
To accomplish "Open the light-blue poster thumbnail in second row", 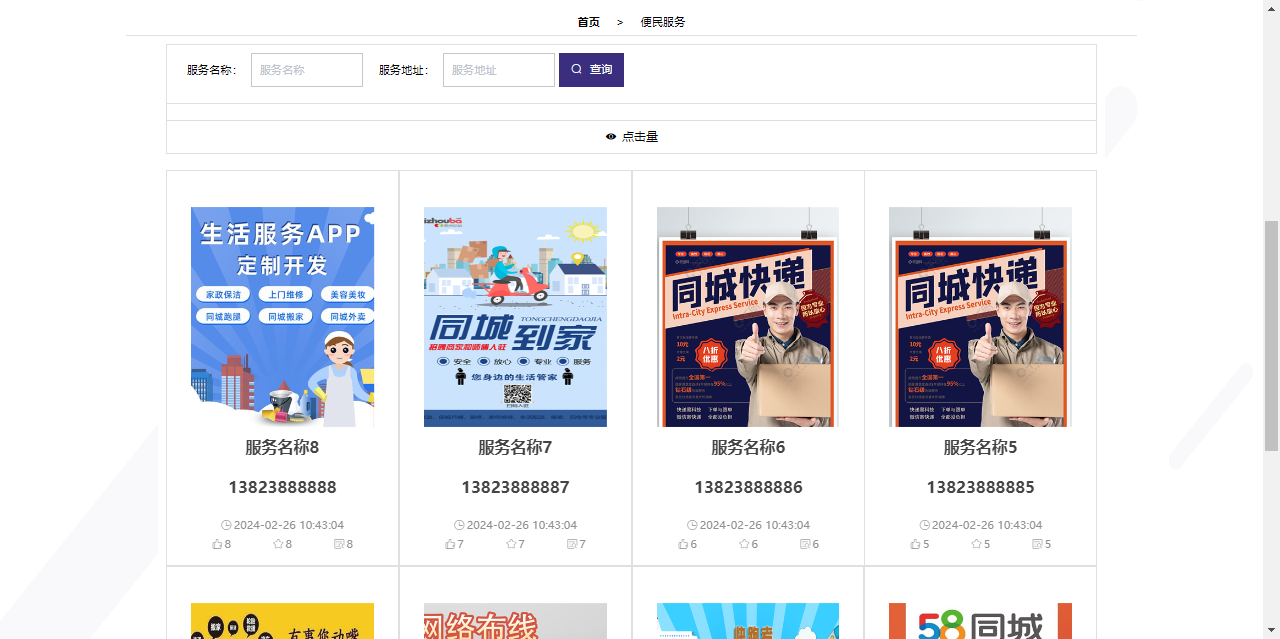I will [748, 621].
